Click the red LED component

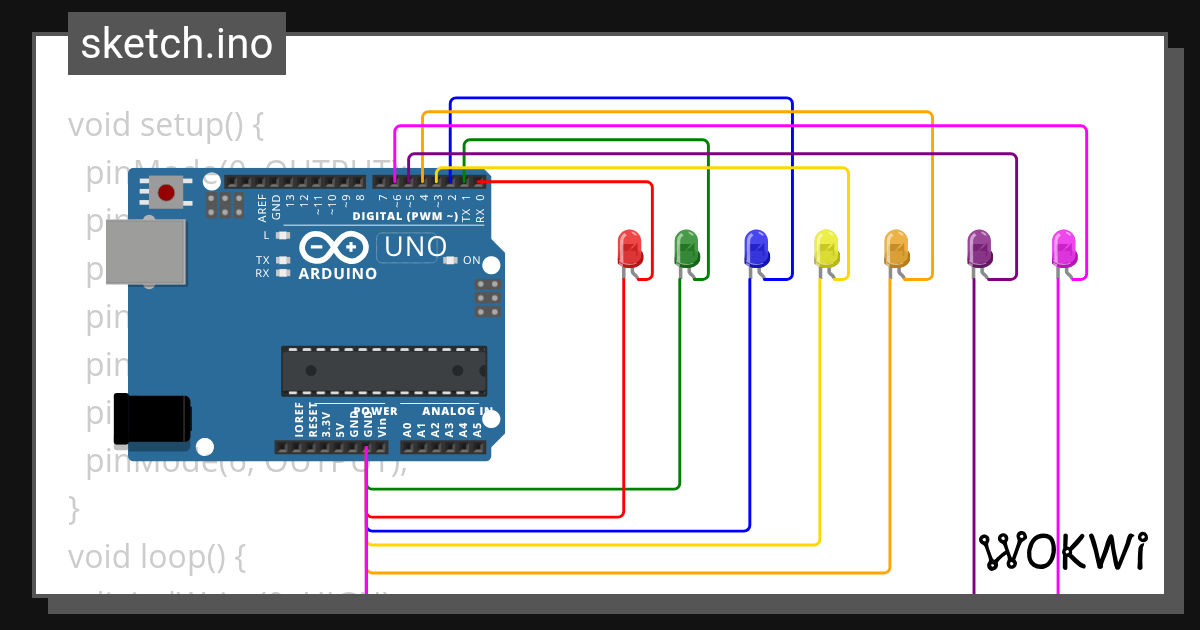(629, 248)
